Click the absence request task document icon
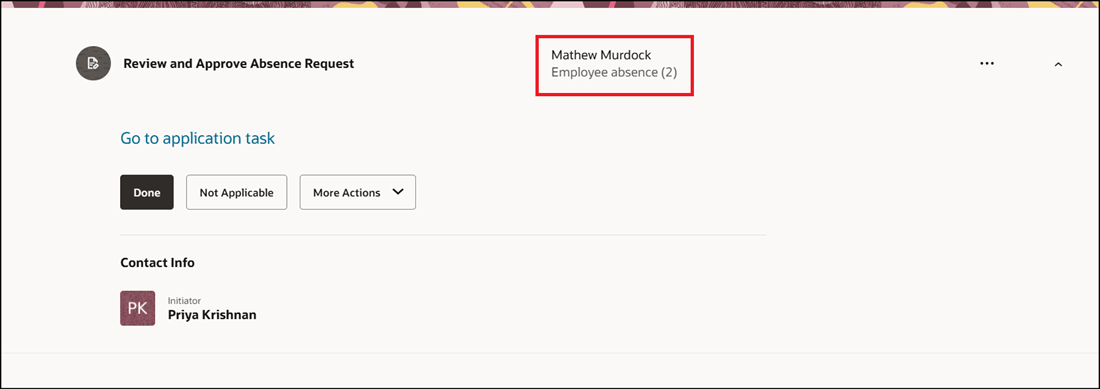The width and height of the screenshot is (1100, 389). click(x=93, y=64)
